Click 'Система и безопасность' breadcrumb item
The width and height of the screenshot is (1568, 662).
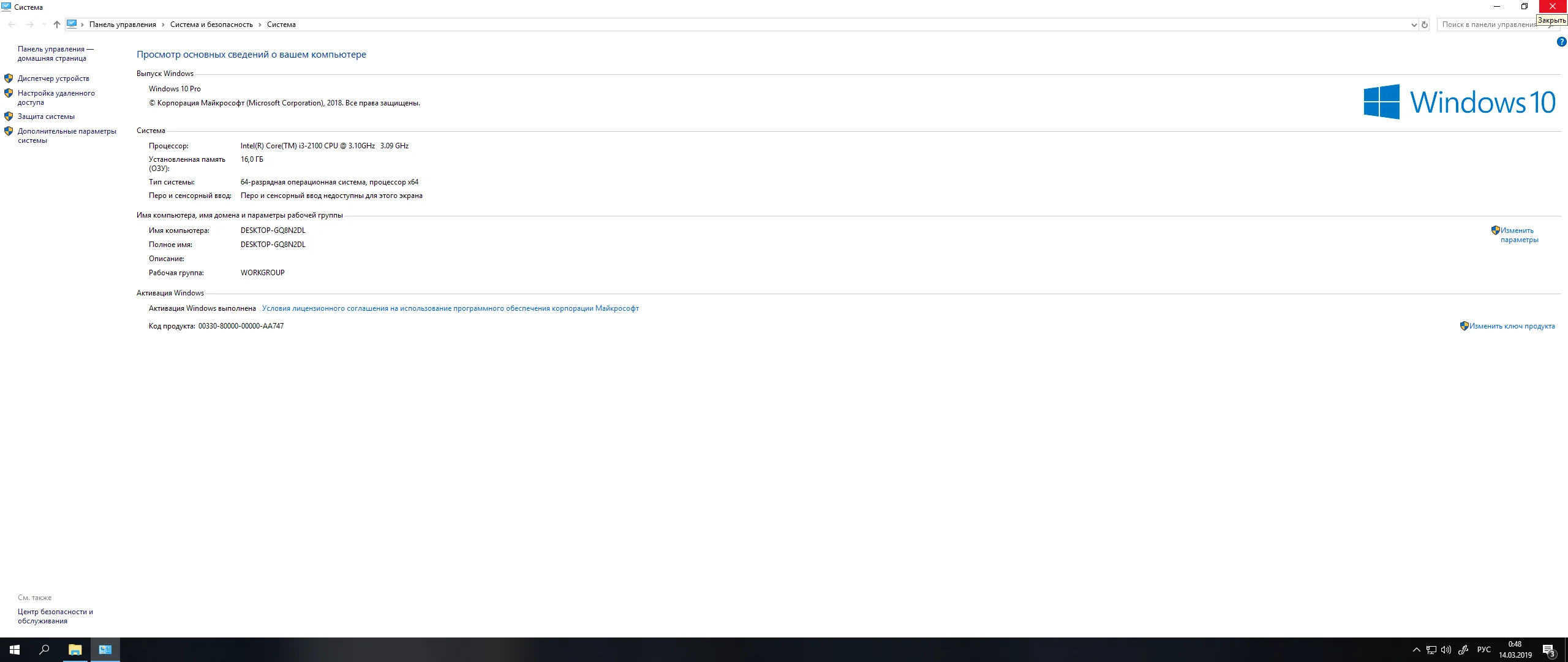[211, 25]
